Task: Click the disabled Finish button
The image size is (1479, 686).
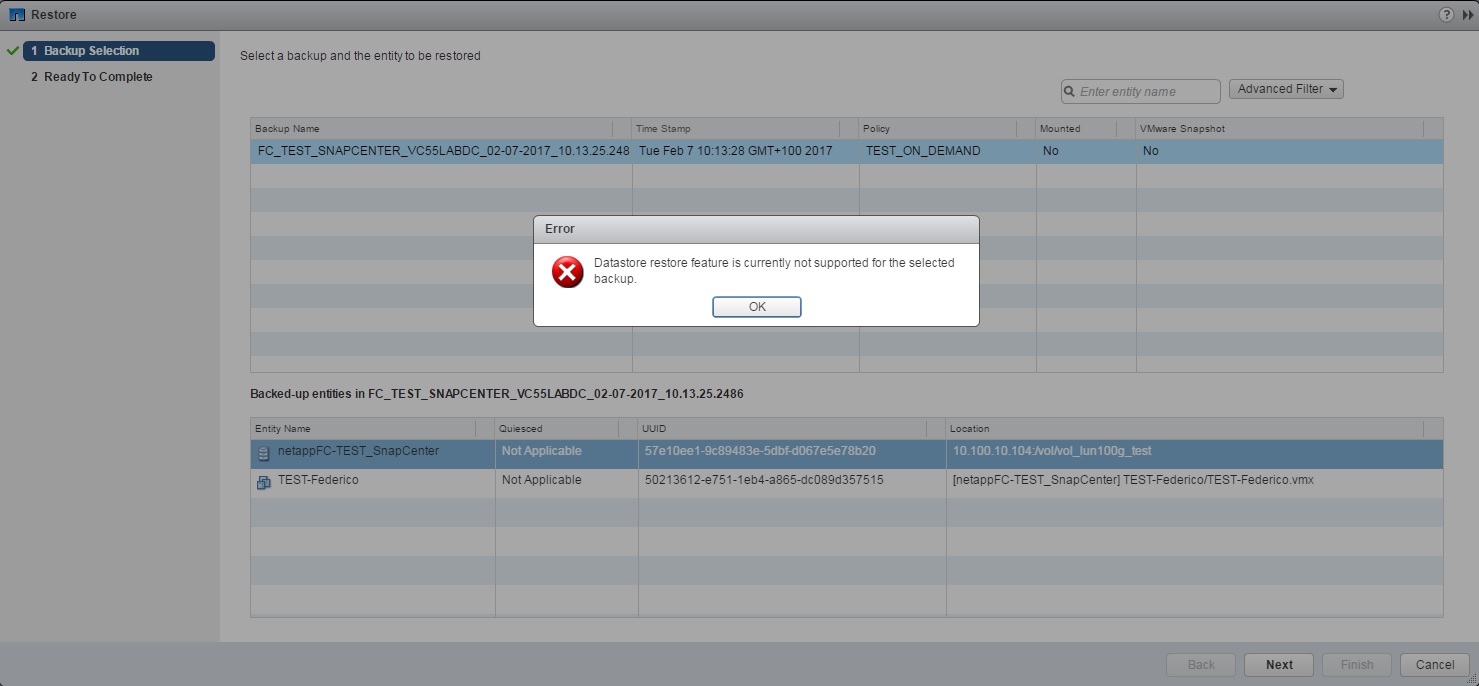Action: click(x=1357, y=665)
